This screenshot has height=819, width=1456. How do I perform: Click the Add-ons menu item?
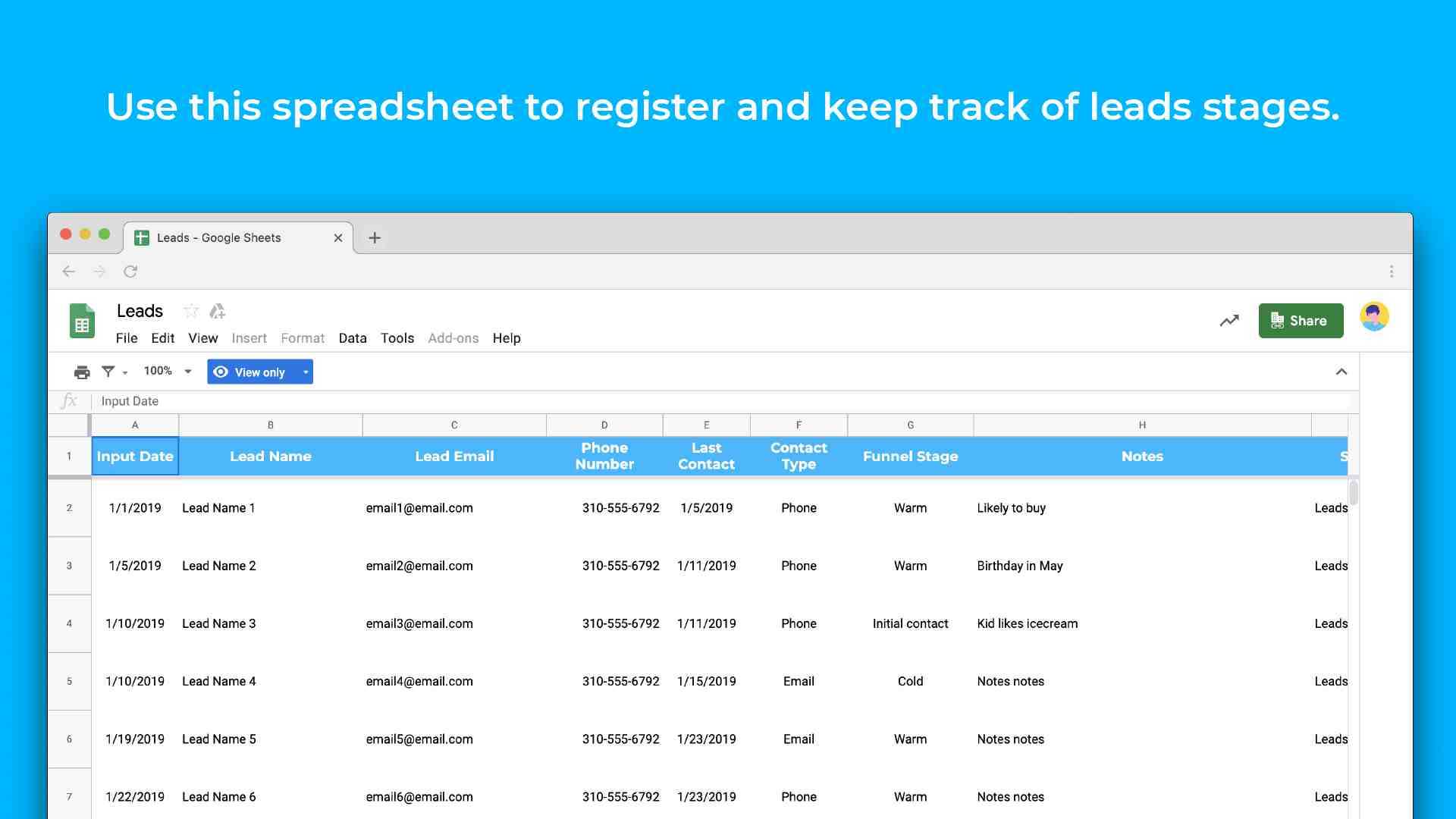(x=453, y=338)
